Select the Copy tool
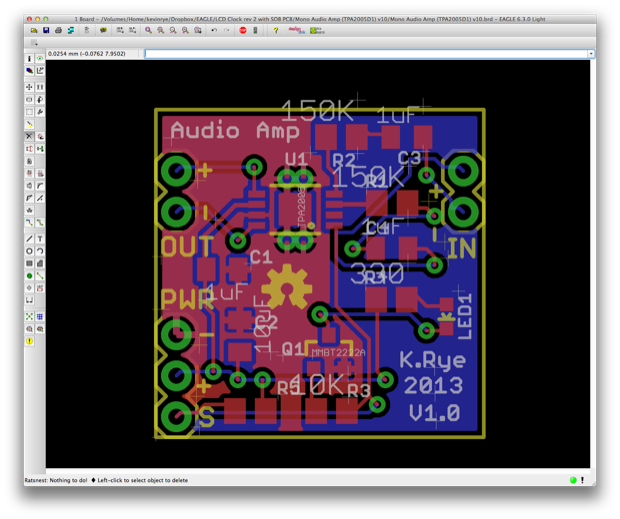The width and height of the screenshot is (620, 519). point(40,87)
